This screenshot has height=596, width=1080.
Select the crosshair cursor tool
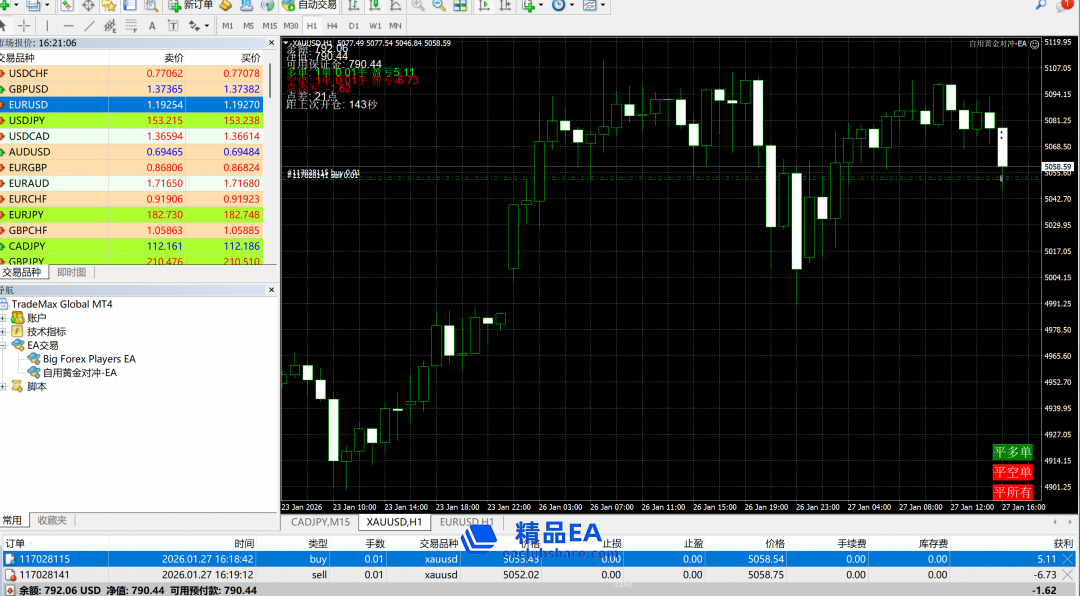coord(23,25)
